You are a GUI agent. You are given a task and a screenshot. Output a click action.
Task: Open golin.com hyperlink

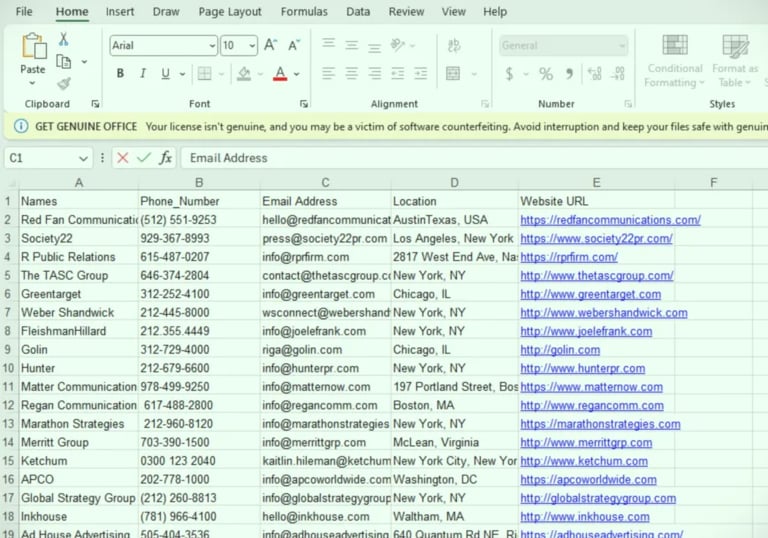coord(560,350)
